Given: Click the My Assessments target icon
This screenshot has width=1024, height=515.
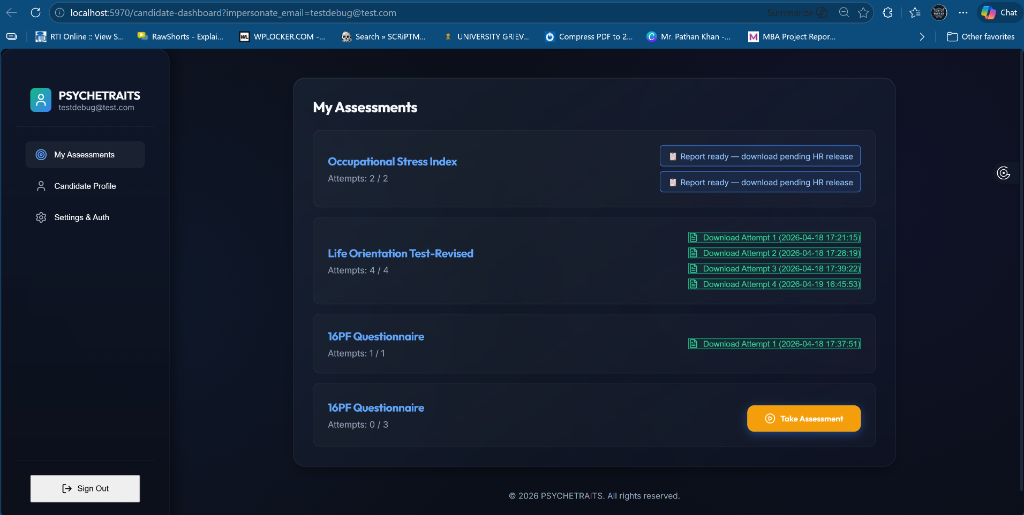Looking at the screenshot, I should pos(41,155).
